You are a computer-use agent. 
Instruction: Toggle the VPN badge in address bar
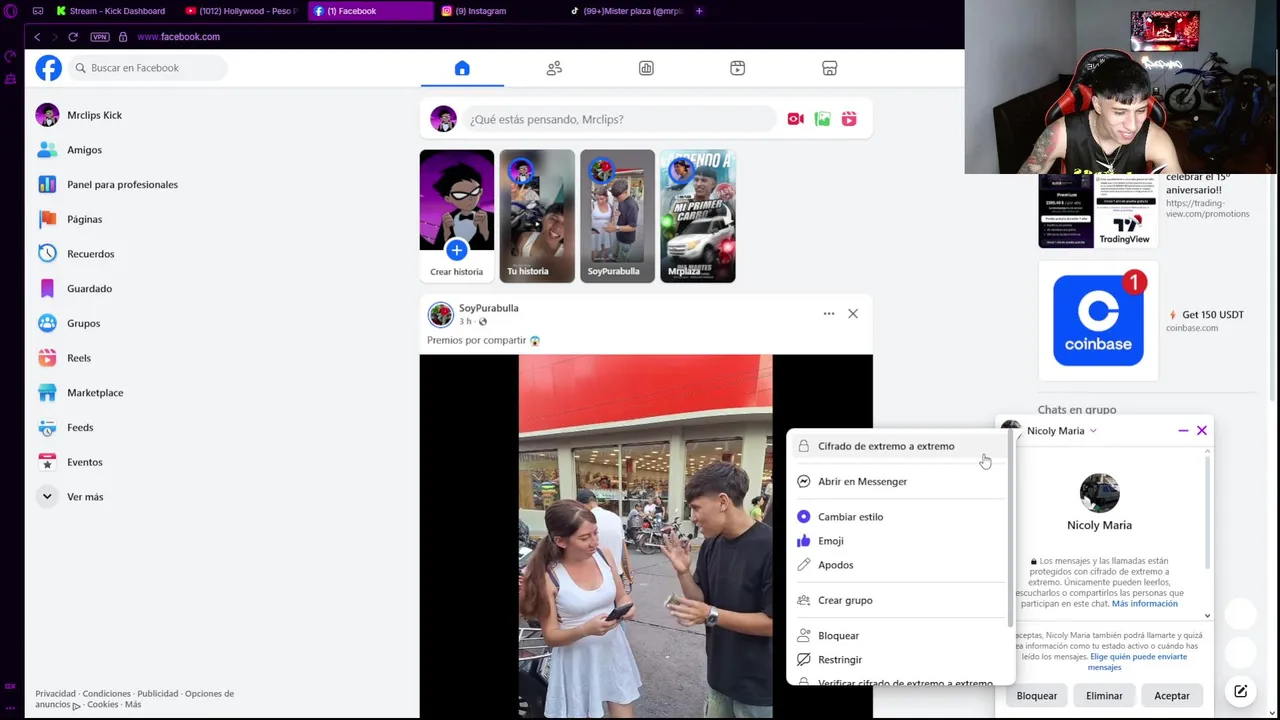[99, 37]
